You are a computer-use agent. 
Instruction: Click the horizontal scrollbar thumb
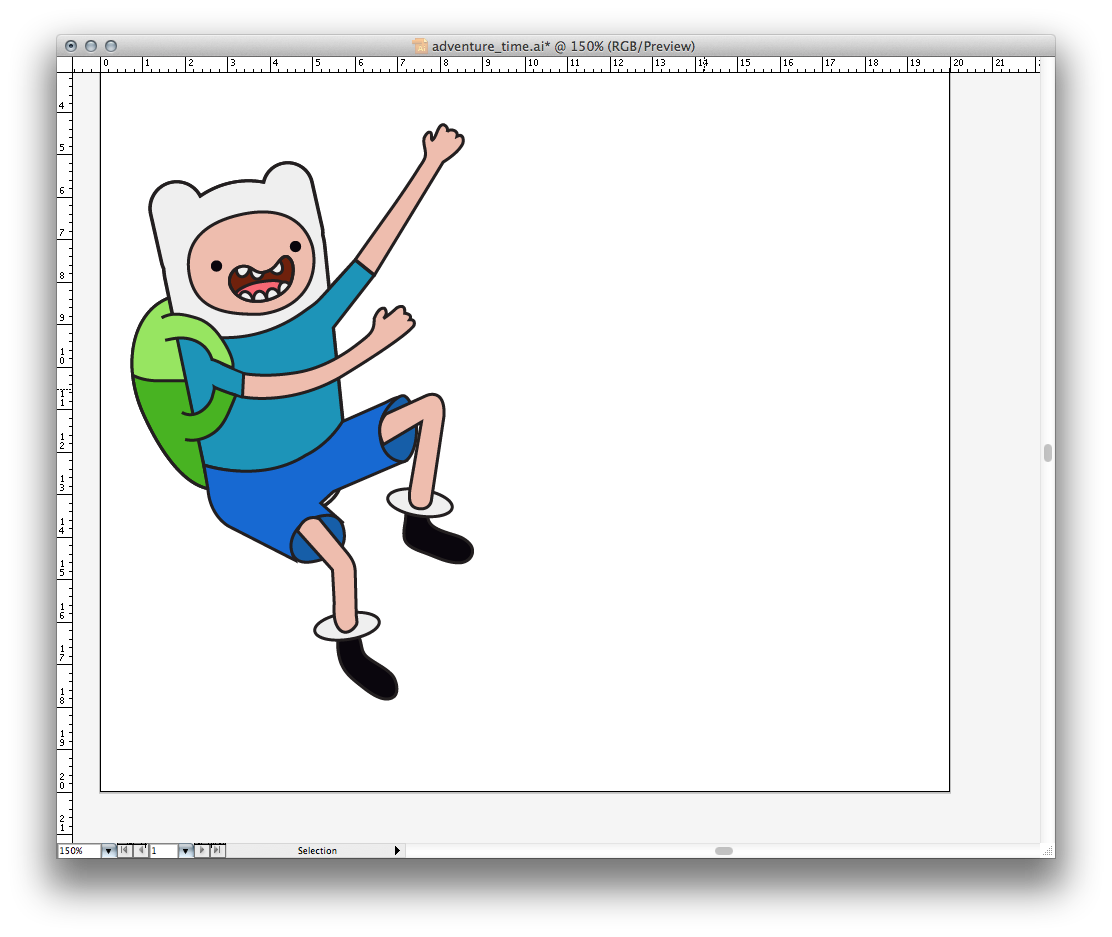click(723, 851)
